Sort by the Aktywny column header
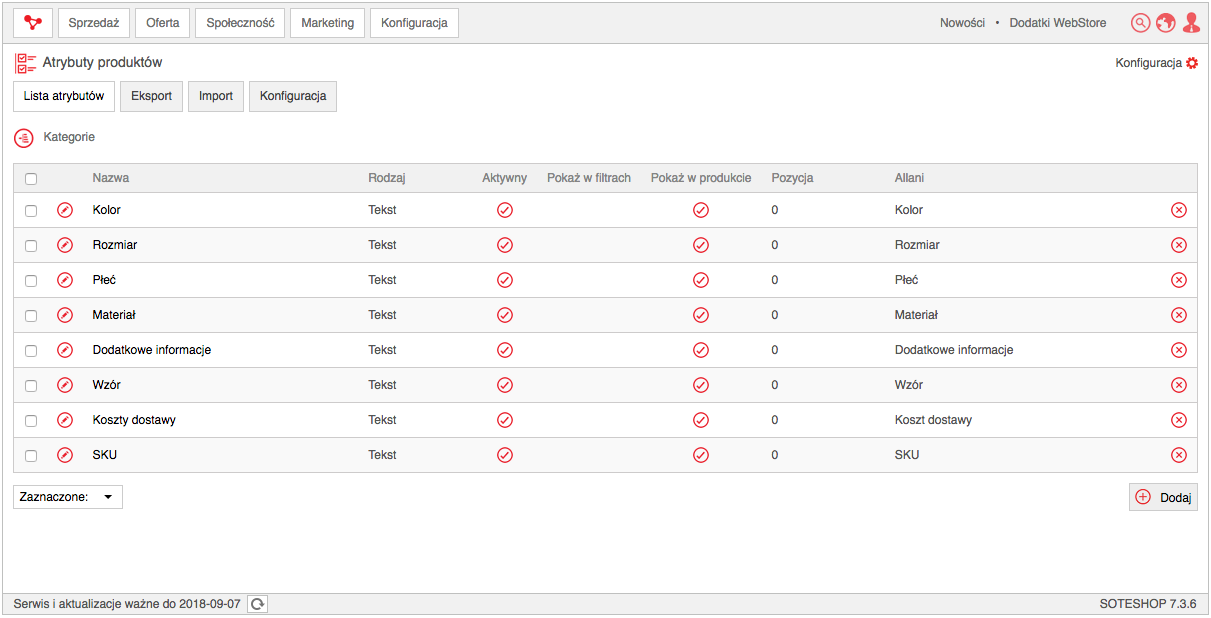 point(504,178)
